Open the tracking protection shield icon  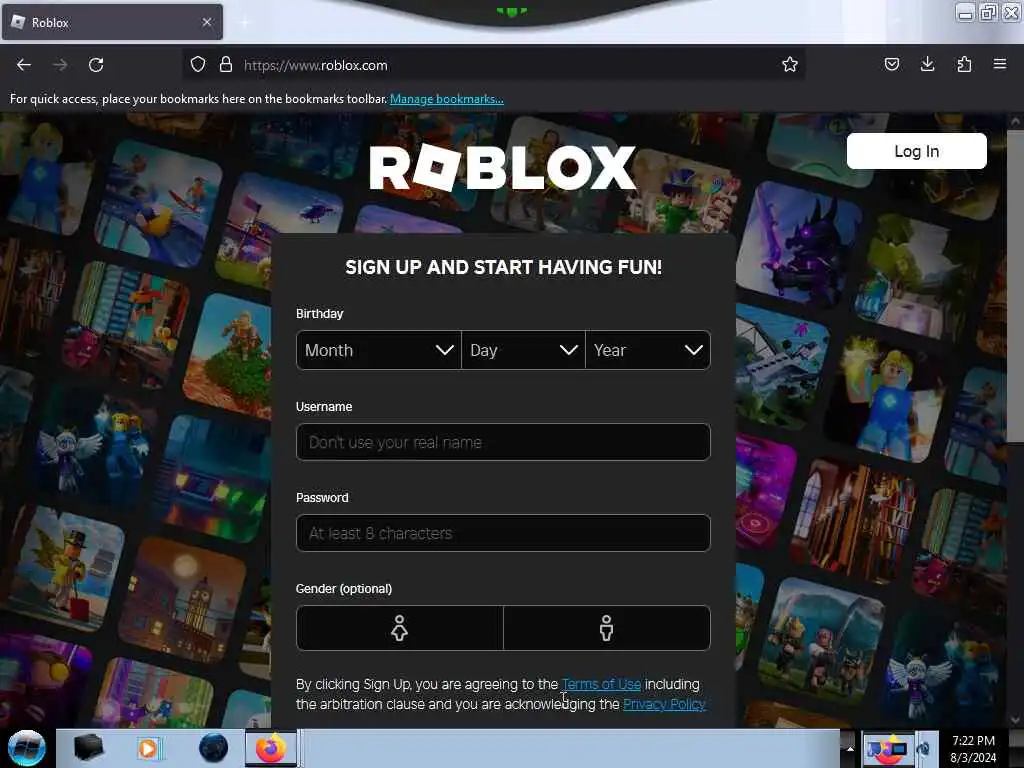pos(198,65)
